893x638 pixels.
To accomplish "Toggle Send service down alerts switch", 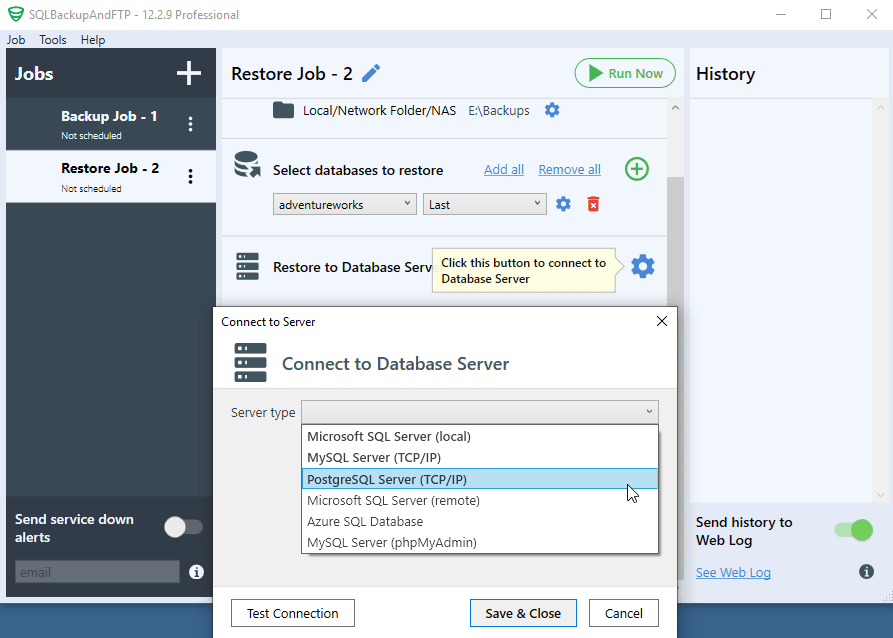I will pyautogui.click(x=183, y=527).
